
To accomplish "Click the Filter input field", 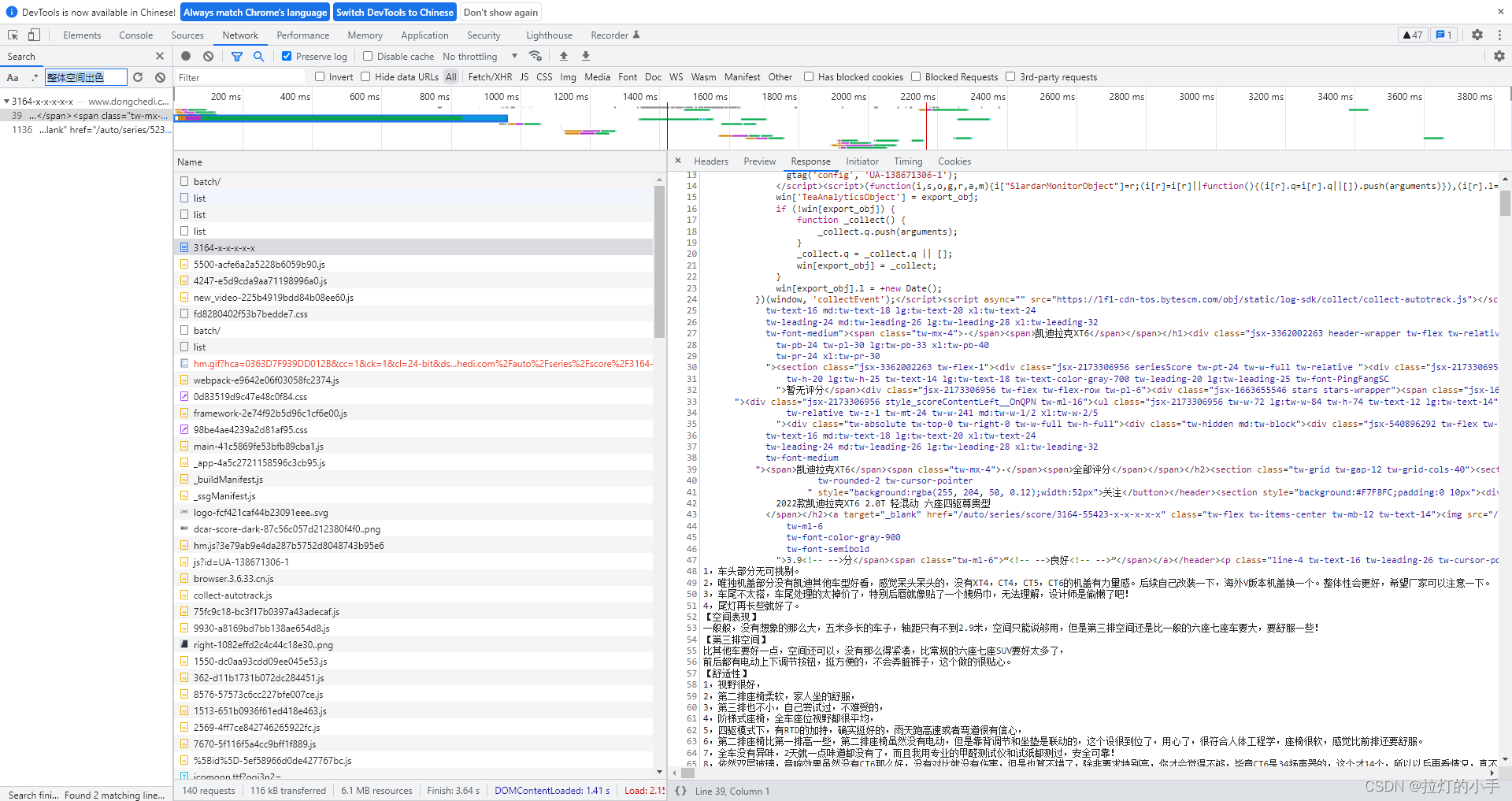I will [239, 77].
